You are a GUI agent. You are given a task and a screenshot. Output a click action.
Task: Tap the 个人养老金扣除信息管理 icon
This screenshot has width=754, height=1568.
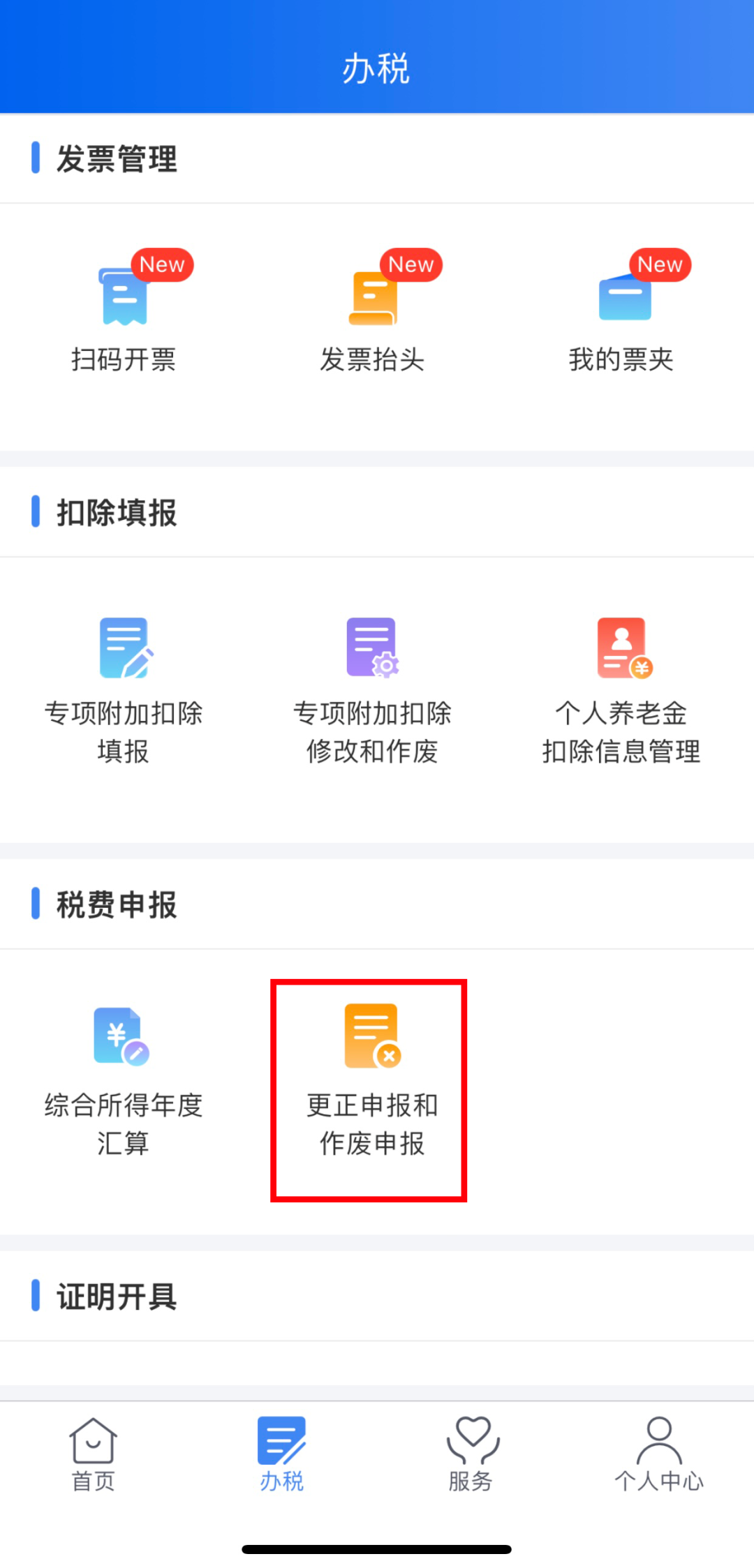click(624, 648)
